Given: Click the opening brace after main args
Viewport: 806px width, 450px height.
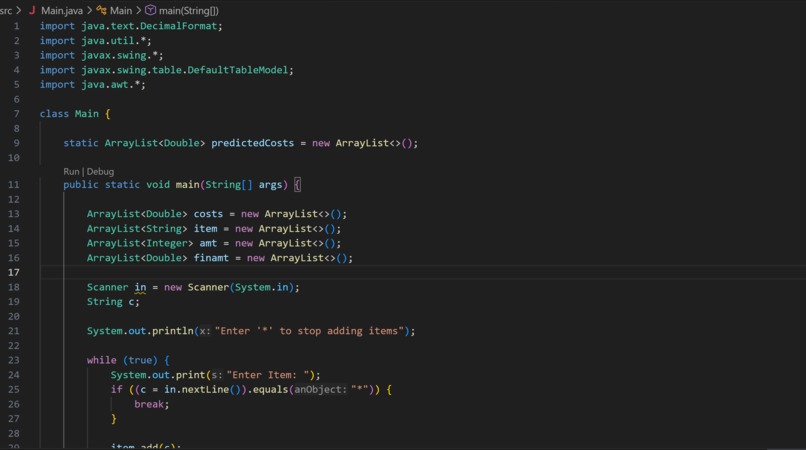Looking at the screenshot, I should (x=297, y=185).
